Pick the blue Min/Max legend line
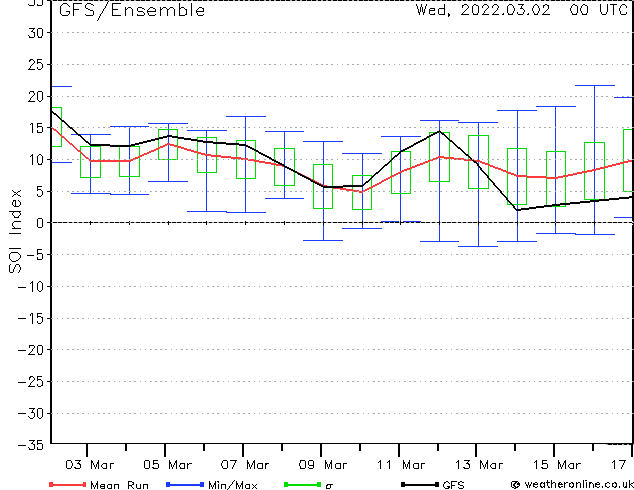Screen dimensions: 634x490 (x=185, y=484)
